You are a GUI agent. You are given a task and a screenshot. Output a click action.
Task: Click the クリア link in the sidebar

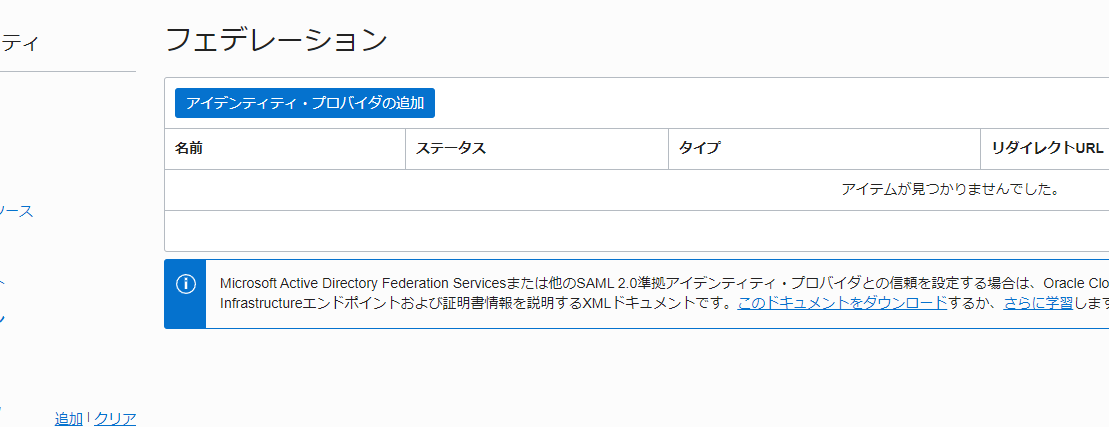pyautogui.click(x=115, y=419)
